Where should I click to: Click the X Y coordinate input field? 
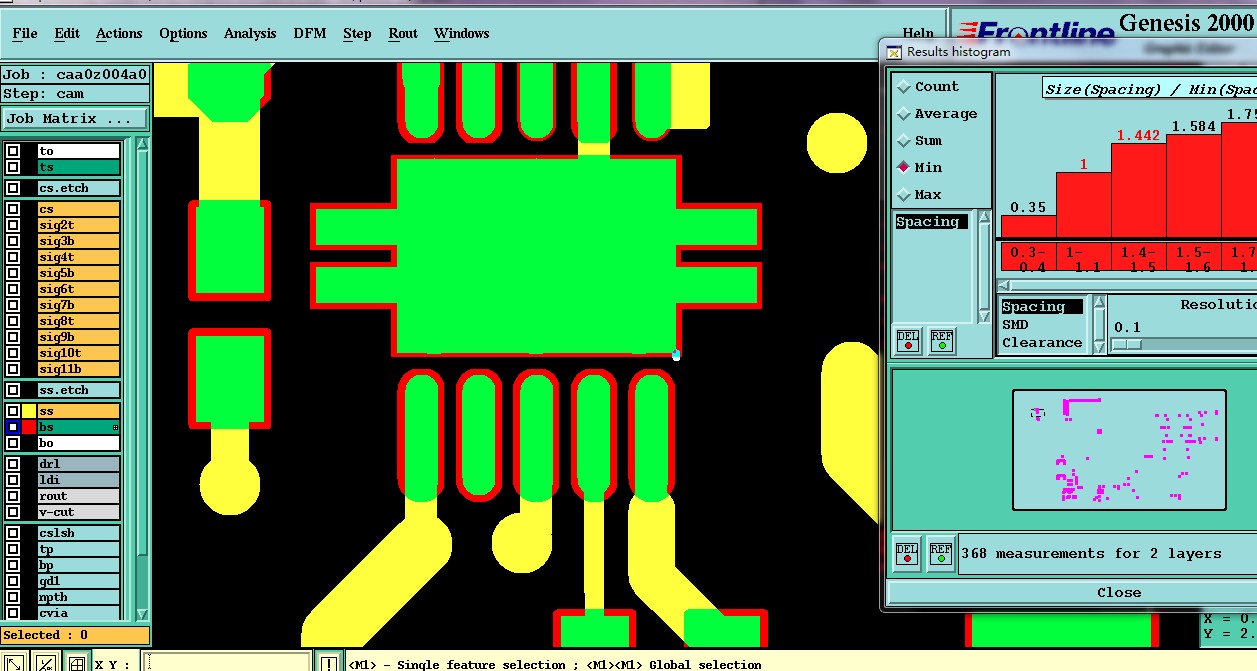tap(227, 663)
